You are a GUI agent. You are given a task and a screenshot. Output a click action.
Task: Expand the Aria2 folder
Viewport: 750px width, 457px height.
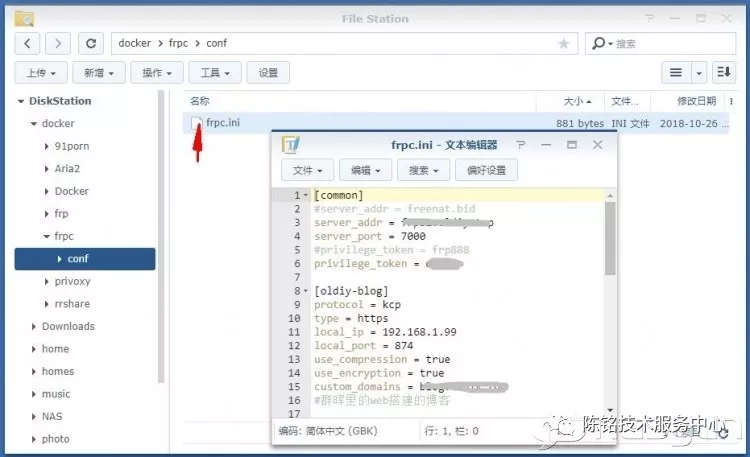[x=46, y=168]
